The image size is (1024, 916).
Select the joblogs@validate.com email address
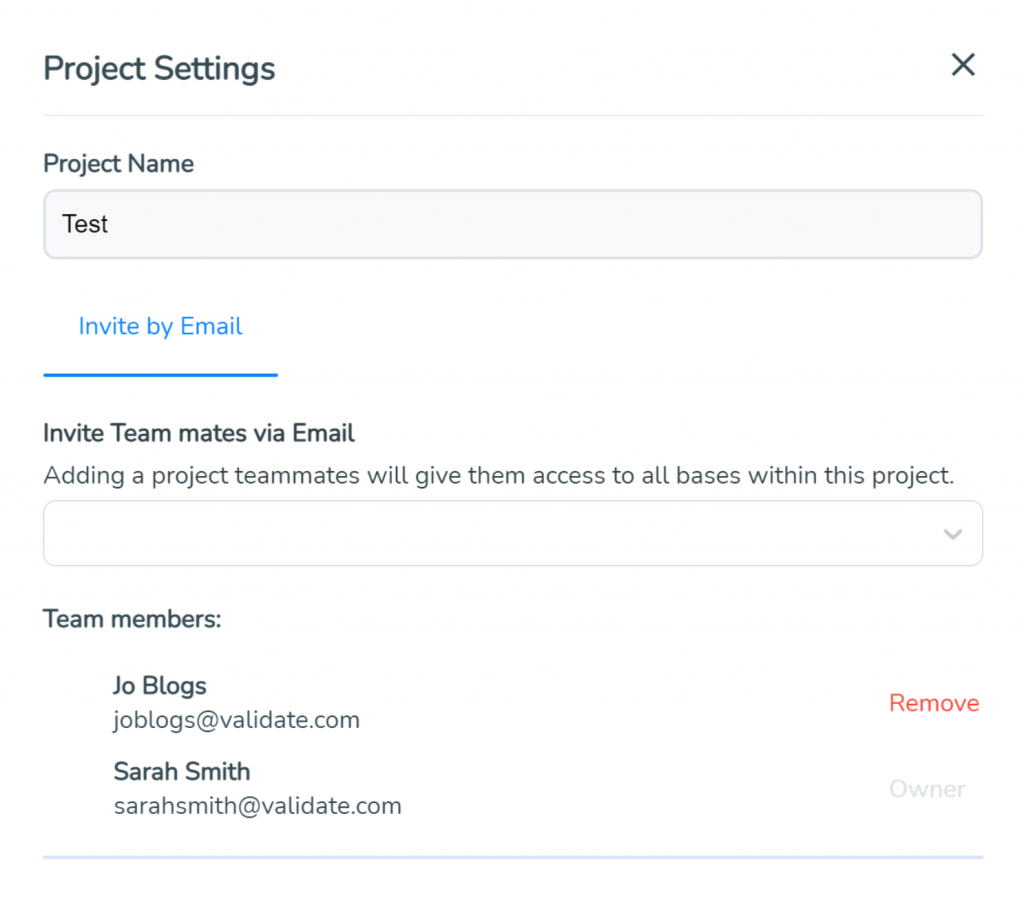tap(238, 719)
